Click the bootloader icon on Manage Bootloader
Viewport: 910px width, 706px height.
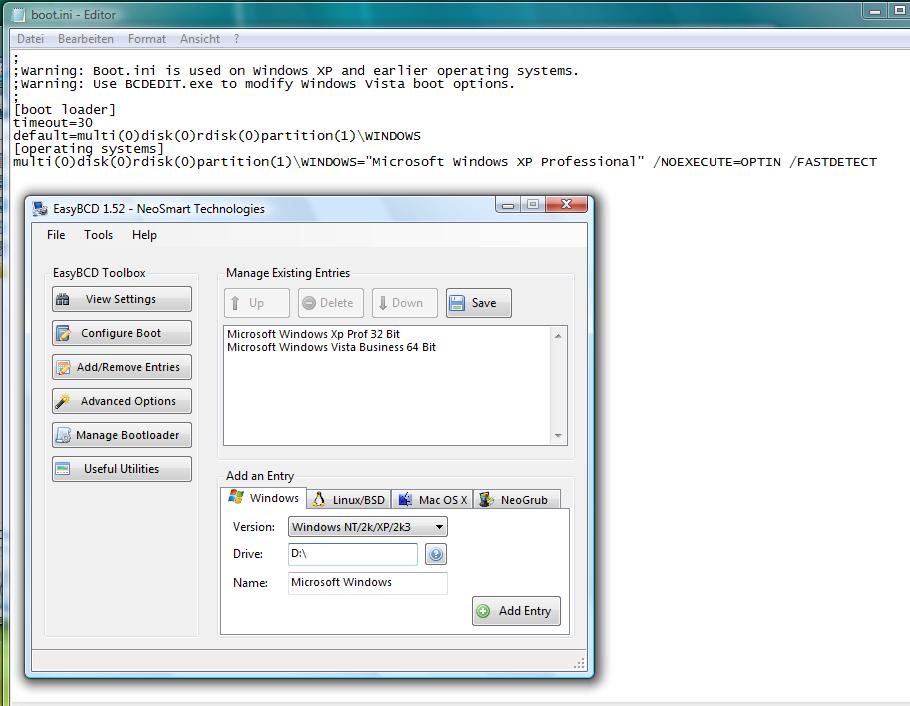coord(63,435)
